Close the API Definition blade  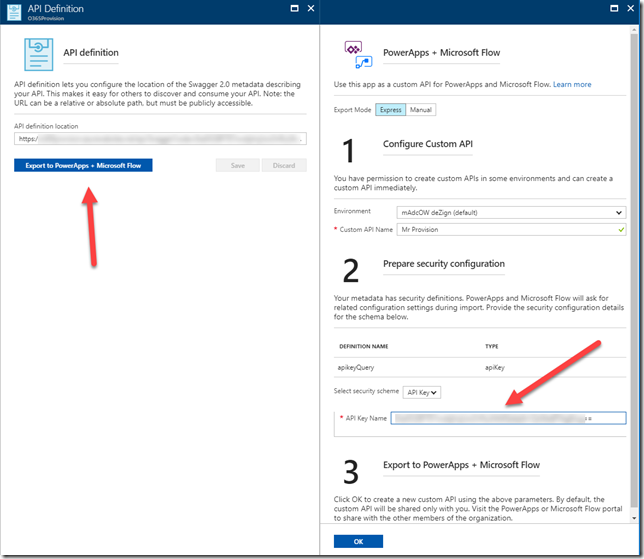tap(311, 8)
